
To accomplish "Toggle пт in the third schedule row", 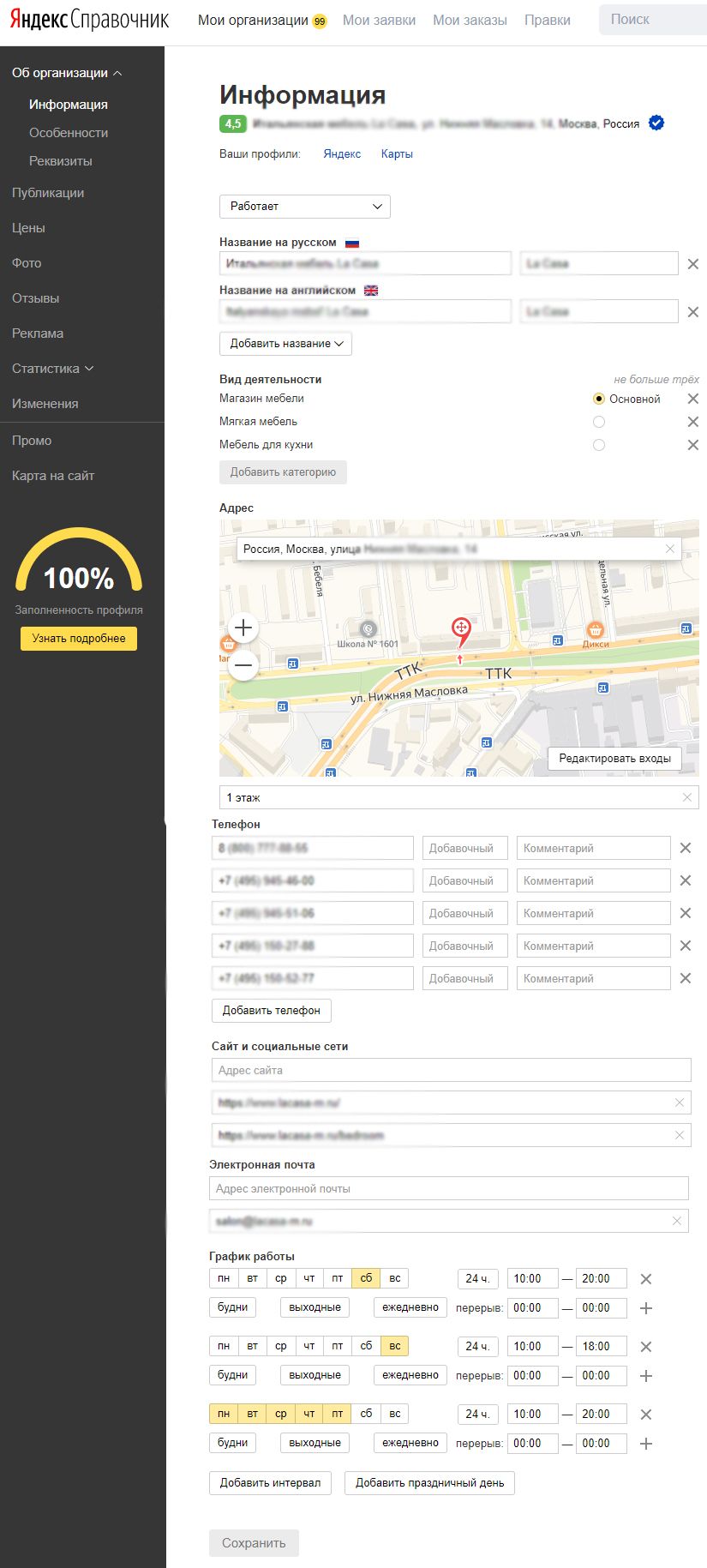I will [338, 1414].
